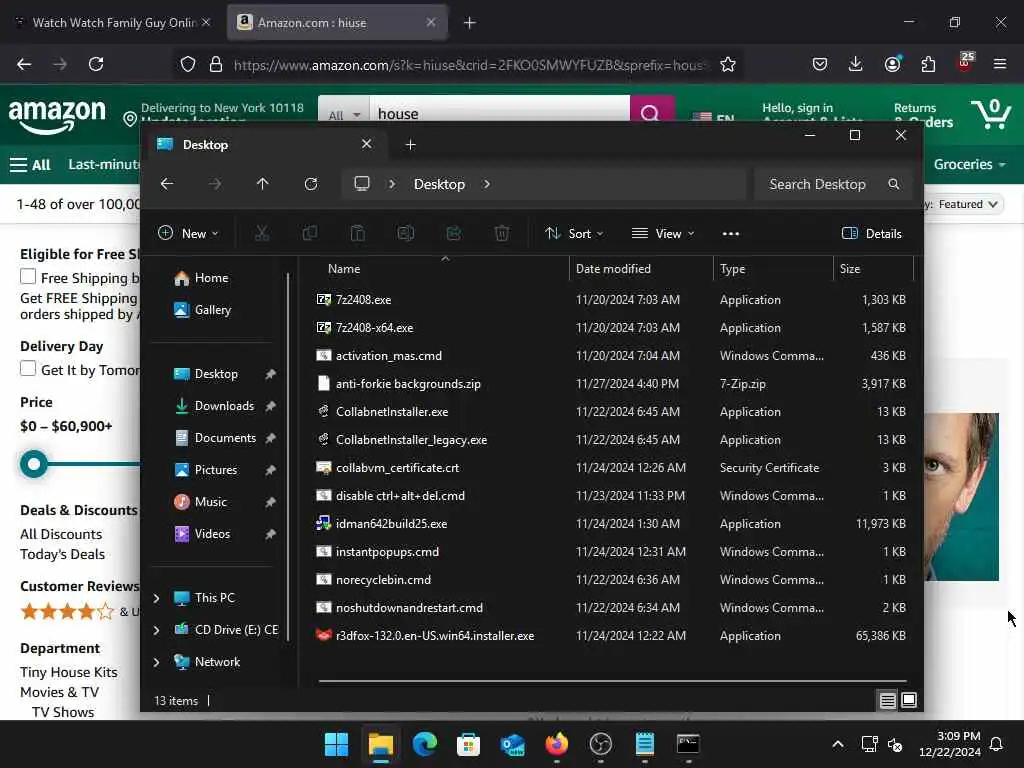Click the Rename icon in Explorer toolbar
This screenshot has height=768, width=1024.
[x=406, y=233]
